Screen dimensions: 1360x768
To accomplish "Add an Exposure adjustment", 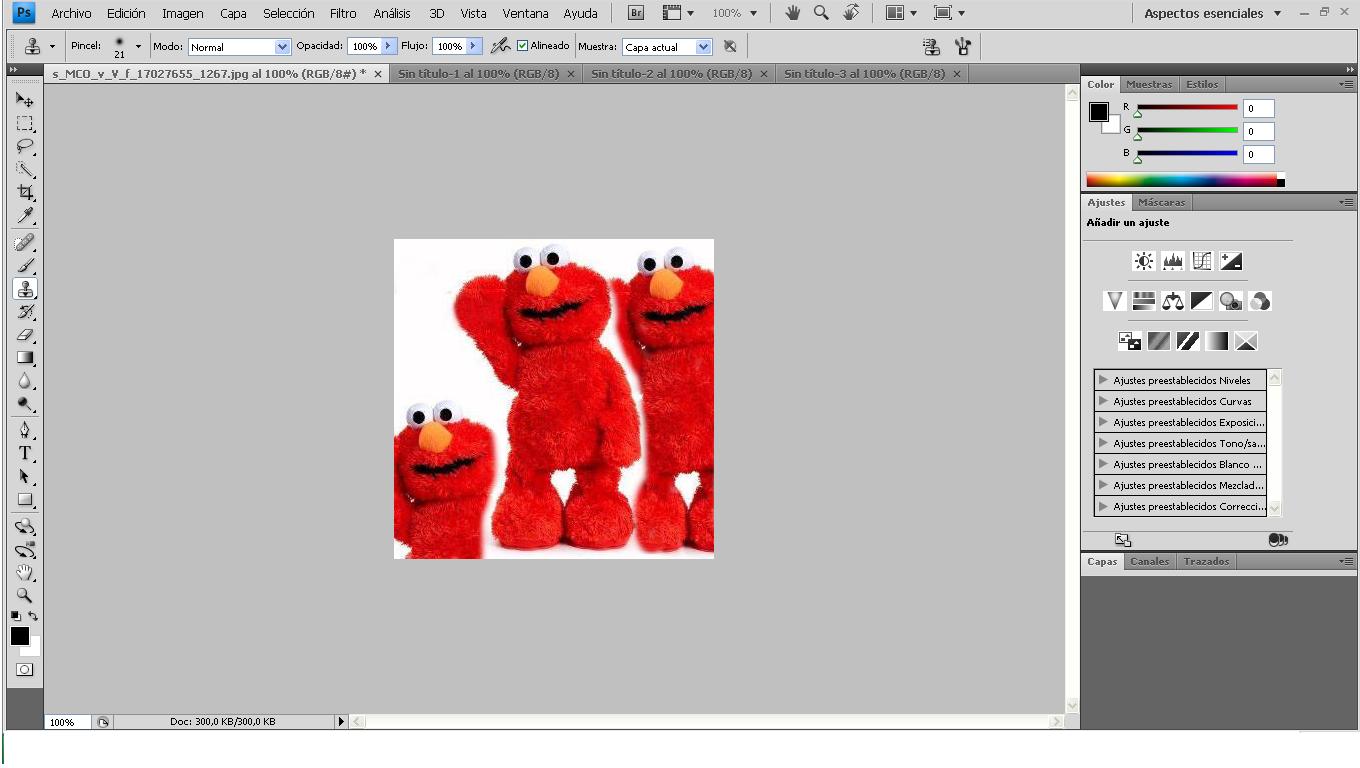I will point(1231,261).
